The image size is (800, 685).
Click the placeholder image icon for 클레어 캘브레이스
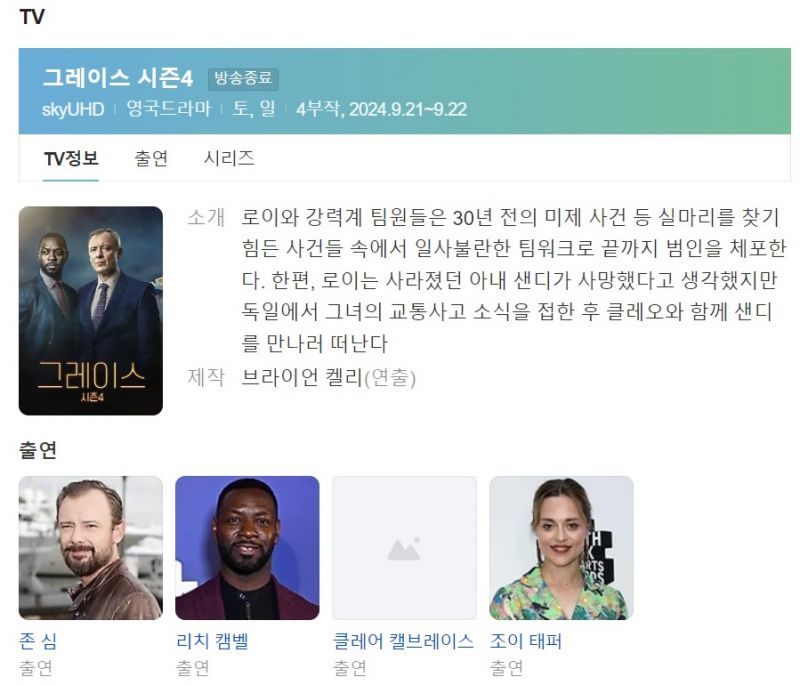[404, 549]
